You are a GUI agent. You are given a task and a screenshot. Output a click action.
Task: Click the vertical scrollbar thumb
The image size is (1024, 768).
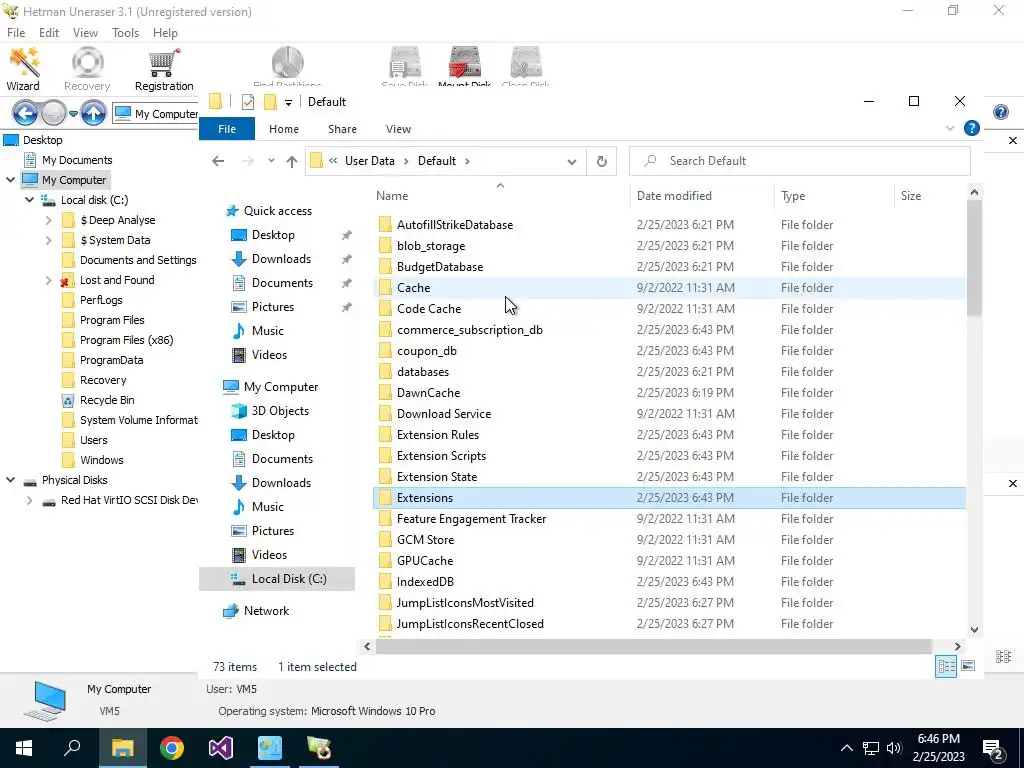(974, 258)
